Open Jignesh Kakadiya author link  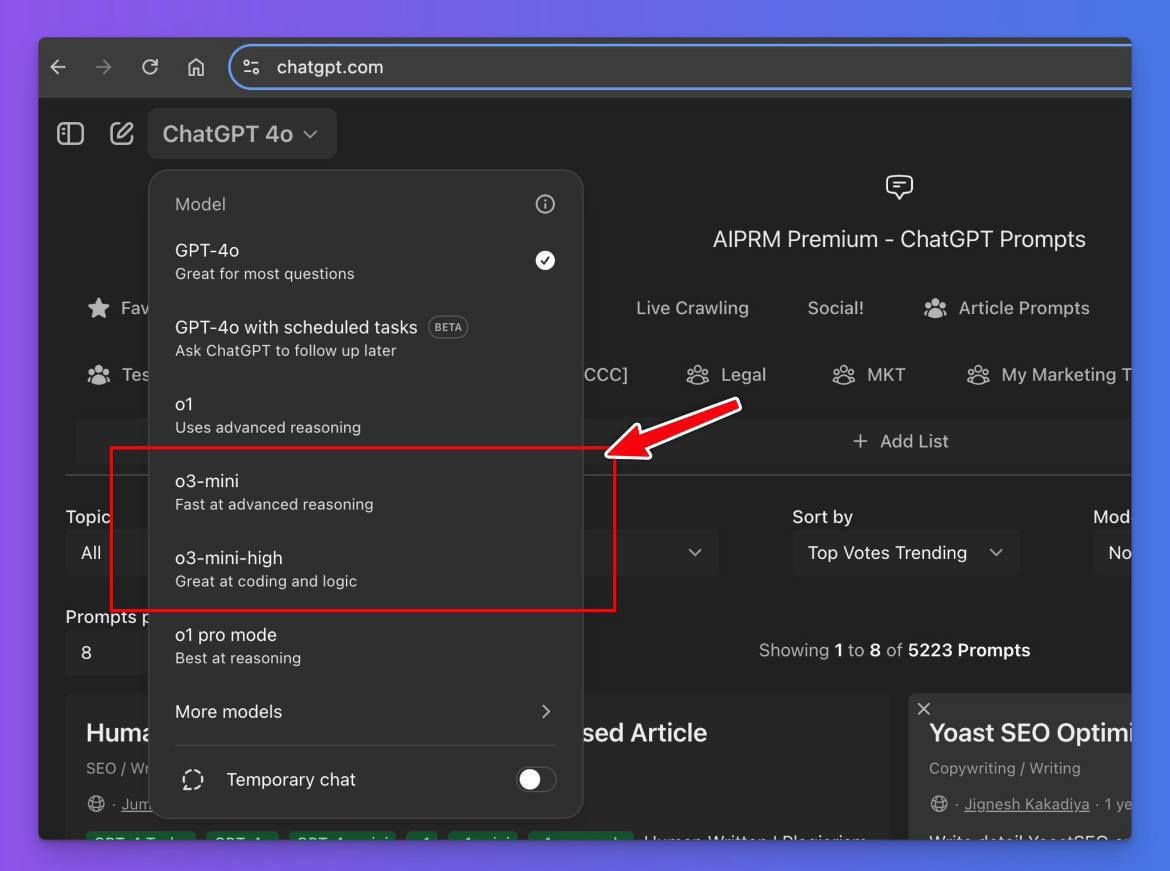1027,804
